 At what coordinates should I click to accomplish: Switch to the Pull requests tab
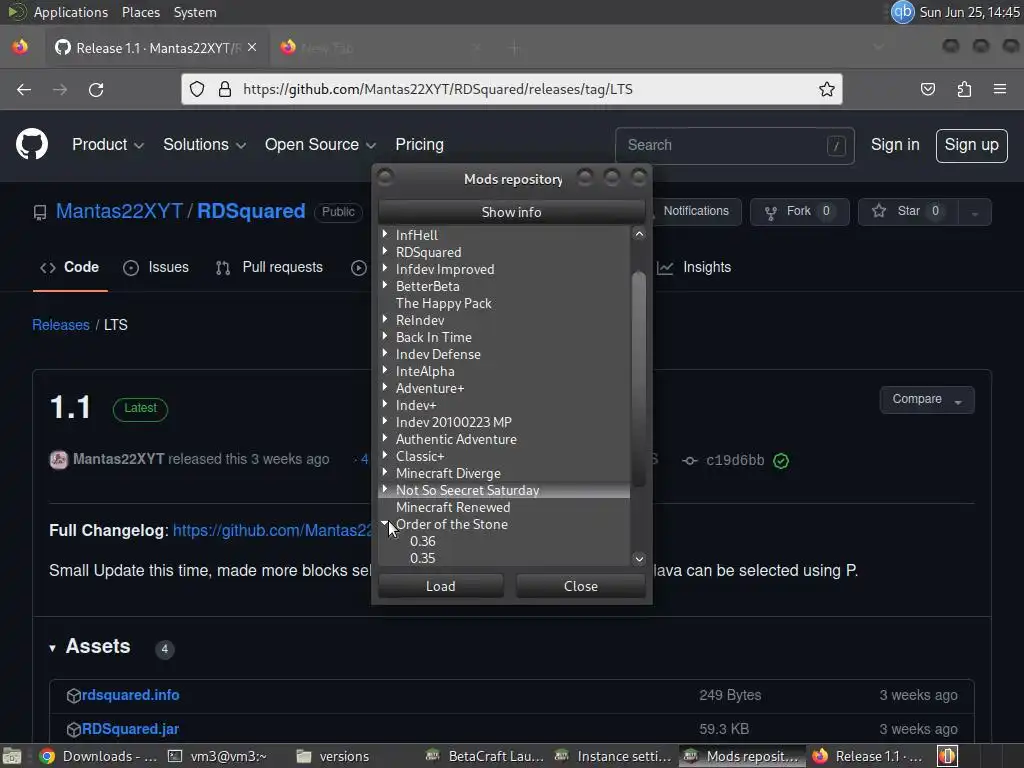click(x=269, y=267)
